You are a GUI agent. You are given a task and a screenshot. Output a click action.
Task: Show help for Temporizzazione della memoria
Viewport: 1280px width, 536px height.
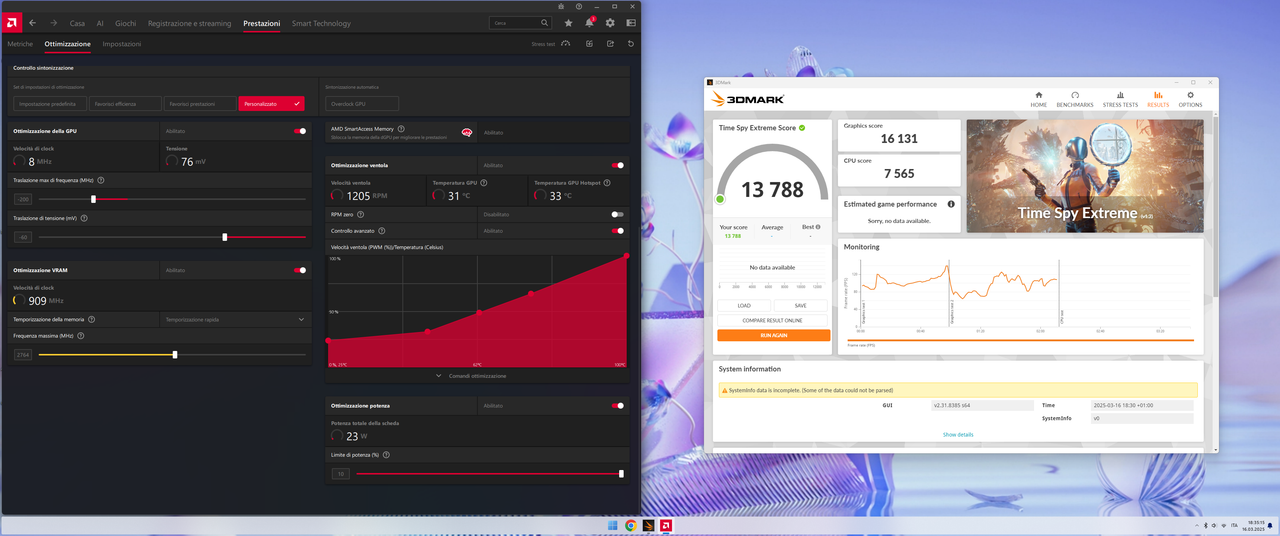tap(92, 319)
